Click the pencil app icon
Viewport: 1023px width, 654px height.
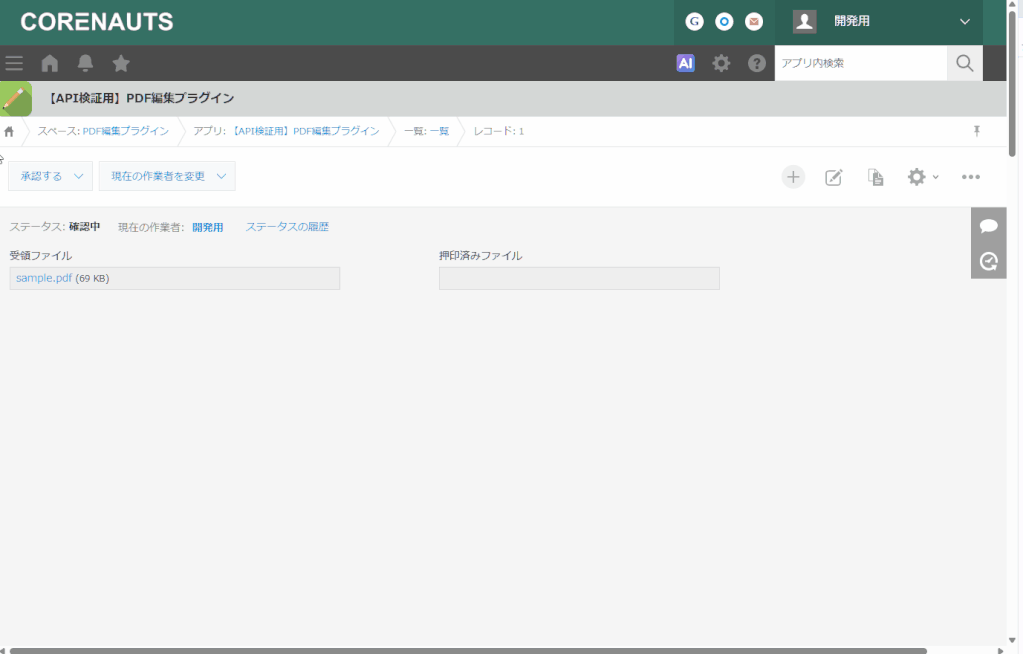click(x=16, y=99)
